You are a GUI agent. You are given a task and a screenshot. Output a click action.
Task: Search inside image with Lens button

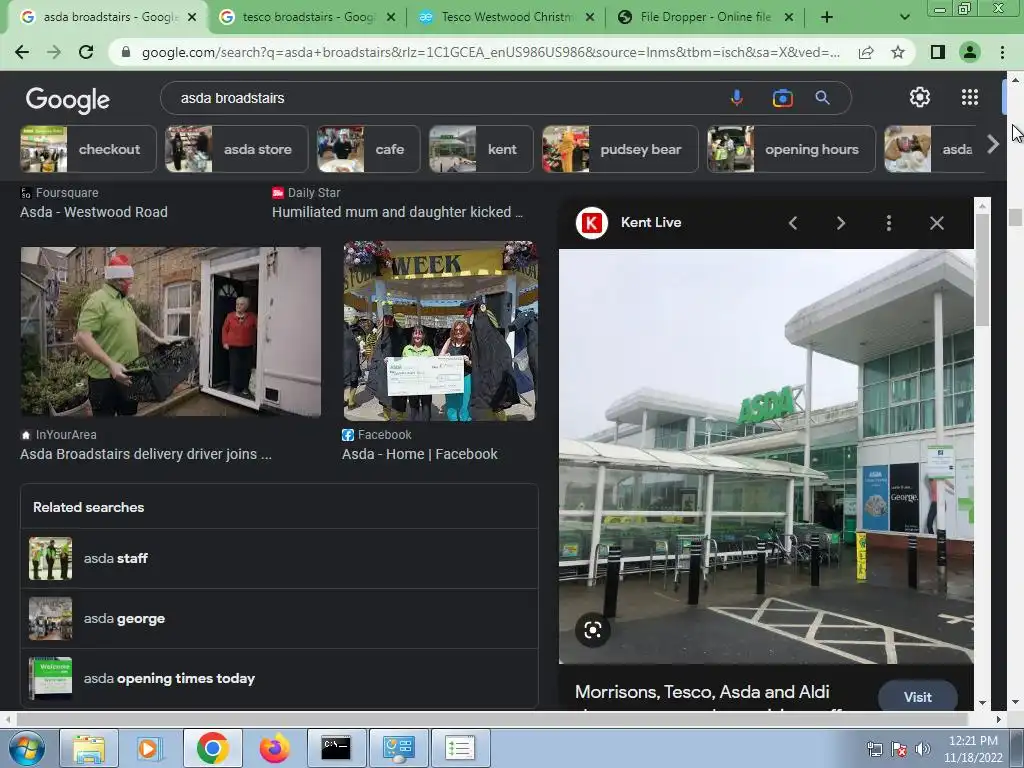coord(593,630)
